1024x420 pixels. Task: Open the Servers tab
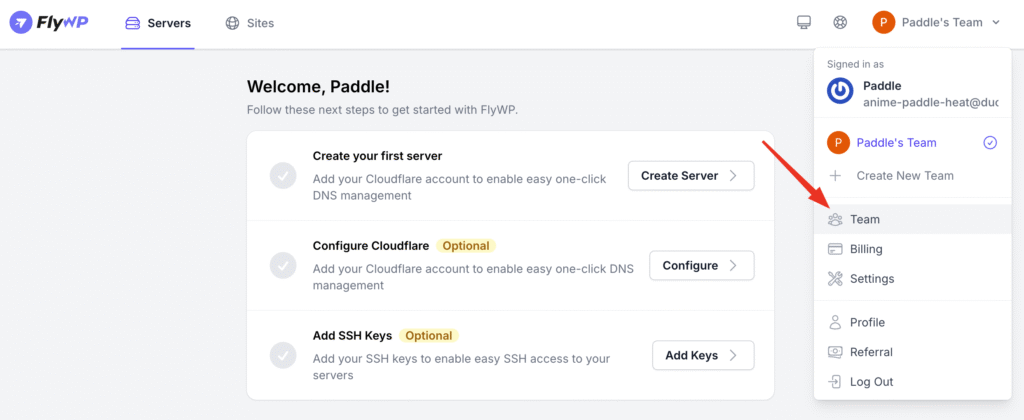coord(158,24)
